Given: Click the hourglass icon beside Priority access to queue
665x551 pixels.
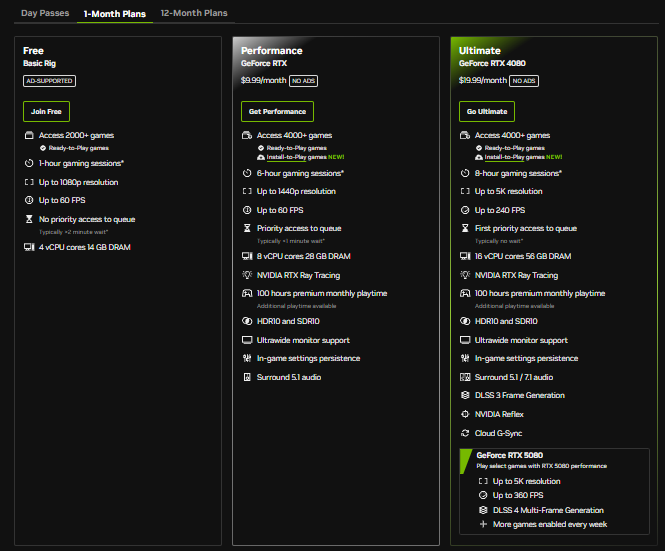Looking at the screenshot, I should [x=247, y=228].
